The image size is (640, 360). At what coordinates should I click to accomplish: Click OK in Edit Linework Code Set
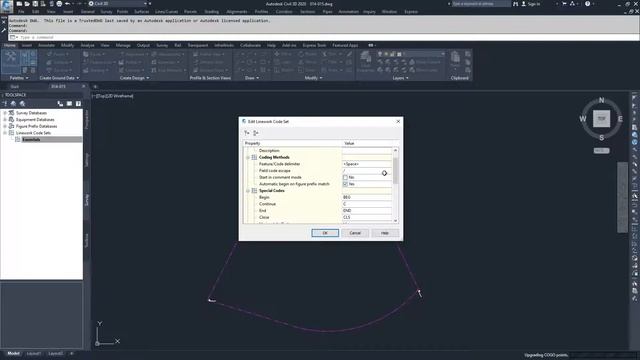pos(325,233)
